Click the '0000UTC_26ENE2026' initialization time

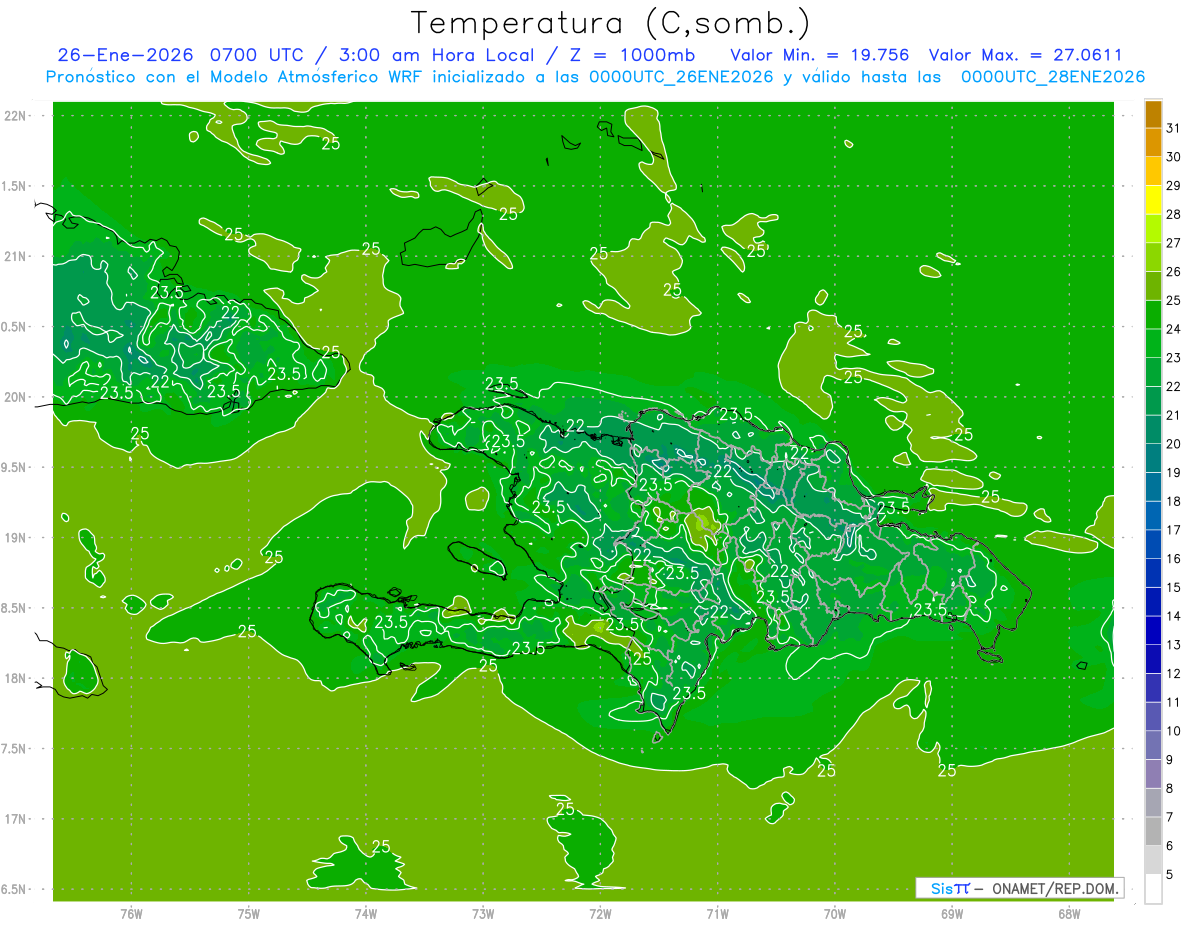[x=681, y=77]
